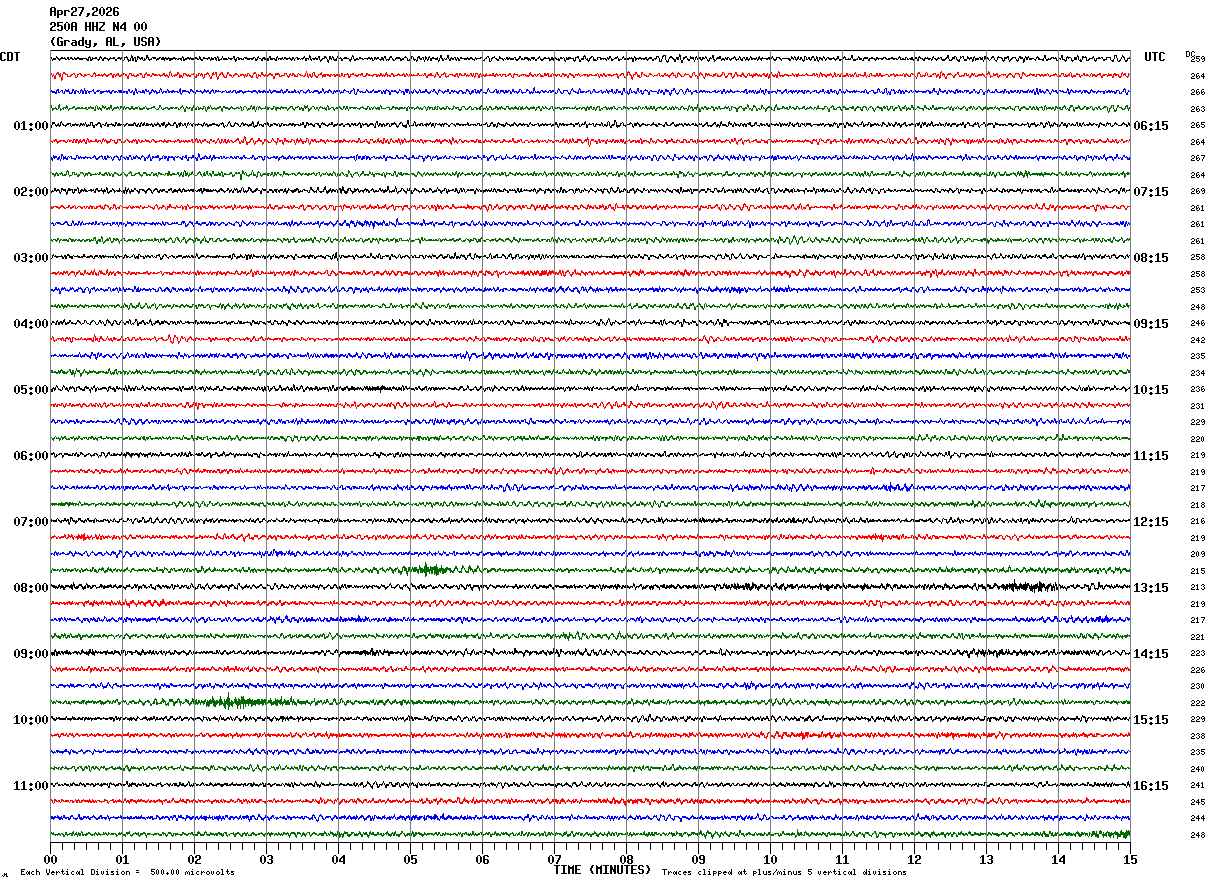This screenshot has width=1210, height=886.
Task: Select the 01:00 CDT row label
Action: click(31, 126)
